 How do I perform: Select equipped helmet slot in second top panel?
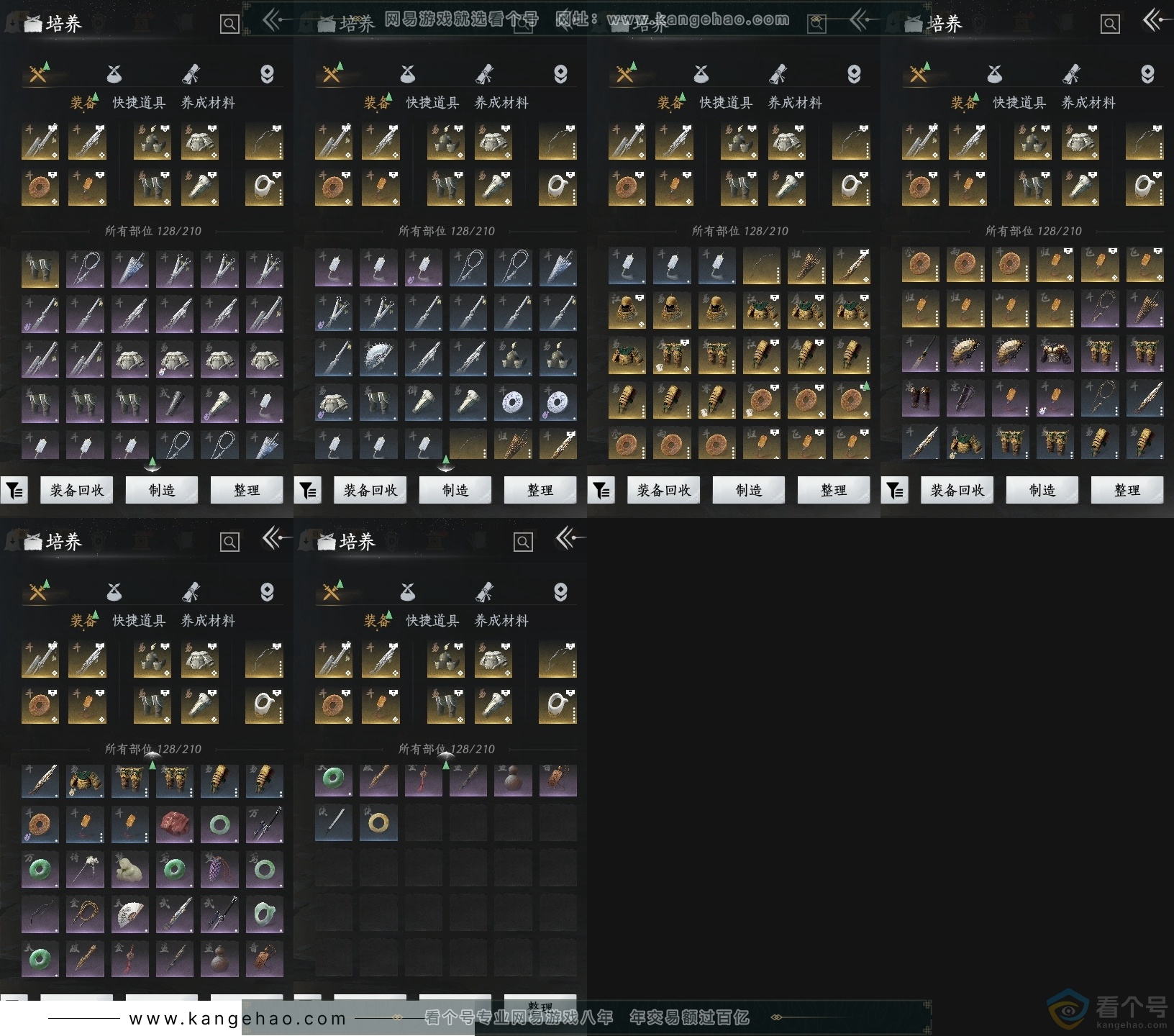[446, 141]
